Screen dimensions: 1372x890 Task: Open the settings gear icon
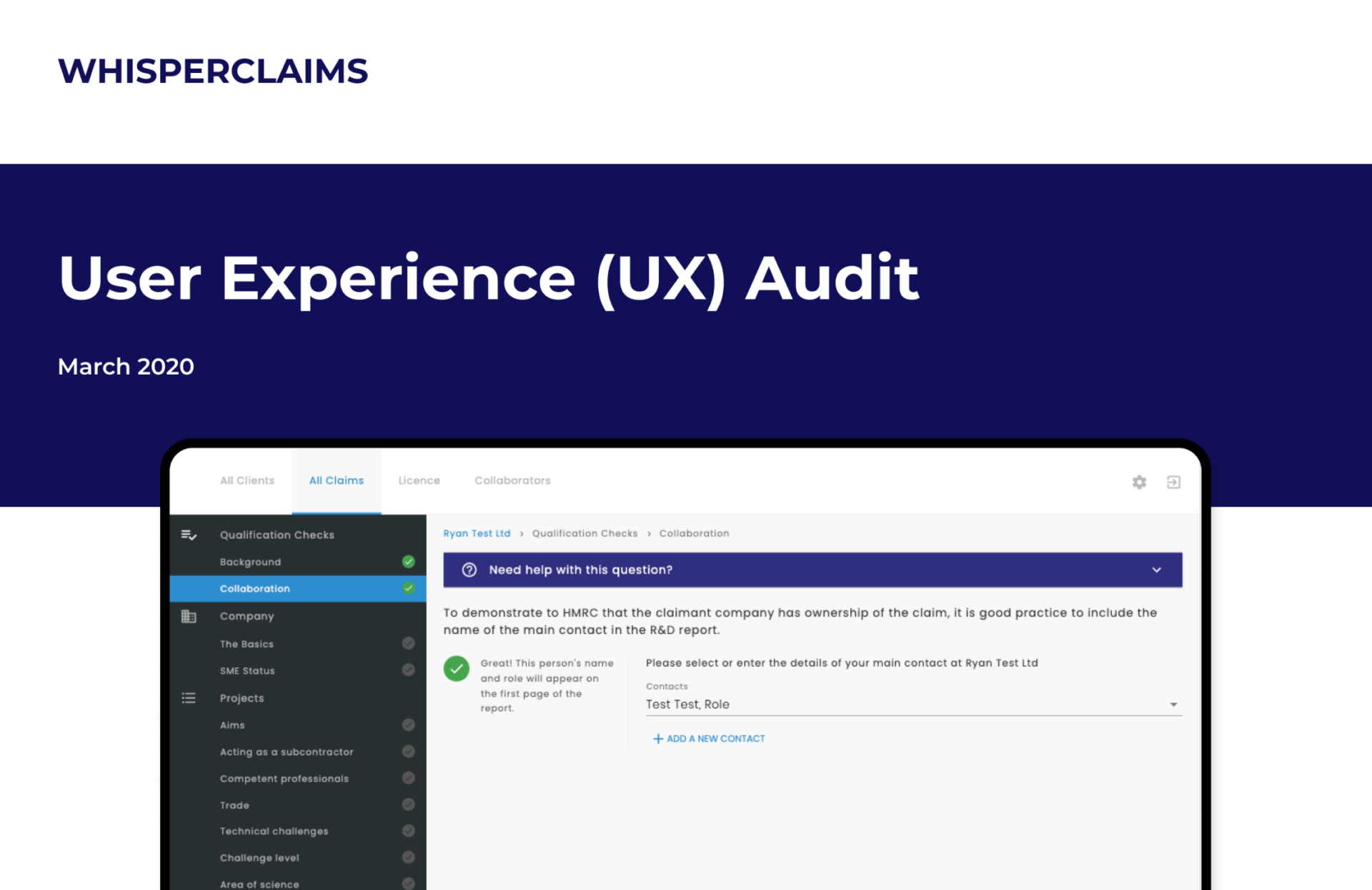[x=1139, y=483]
